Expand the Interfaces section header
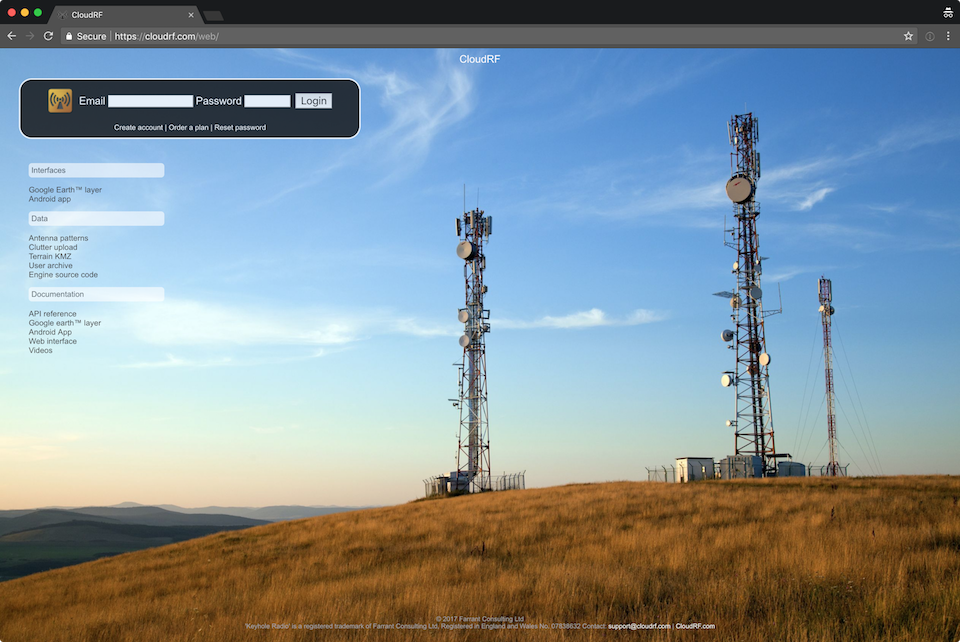 click(x=96, y=169)
